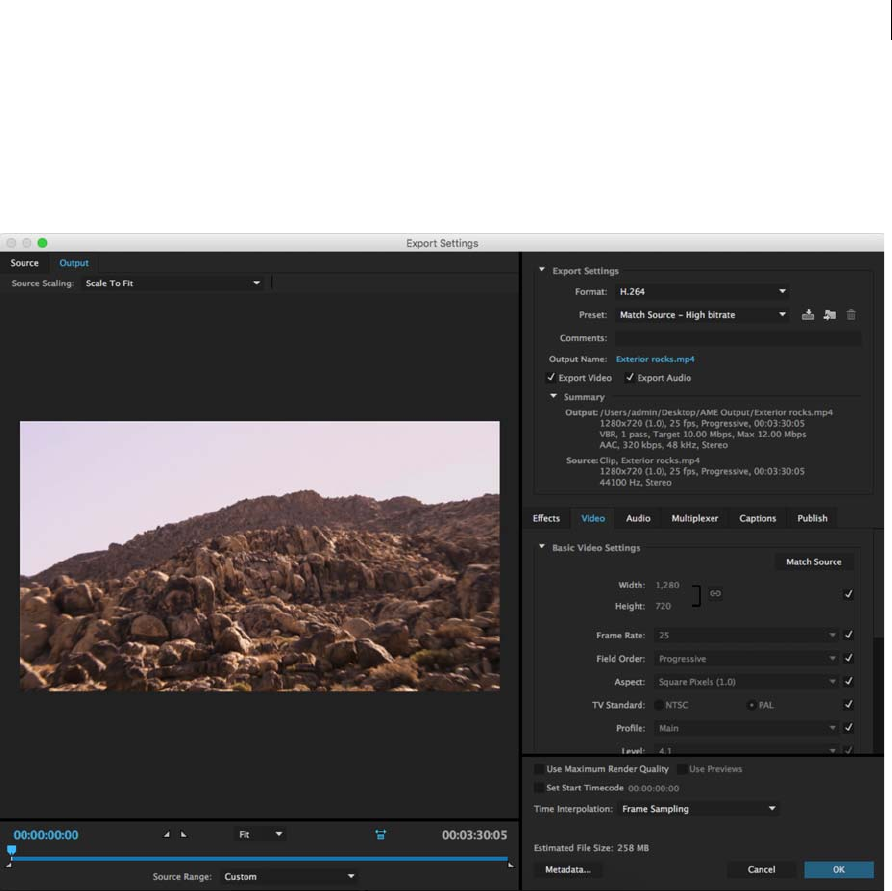This screenshot has width=892, height=891.
Task: Click the blue playhead on the timeline
Action: pyautogui.click(x=11, y=850)
